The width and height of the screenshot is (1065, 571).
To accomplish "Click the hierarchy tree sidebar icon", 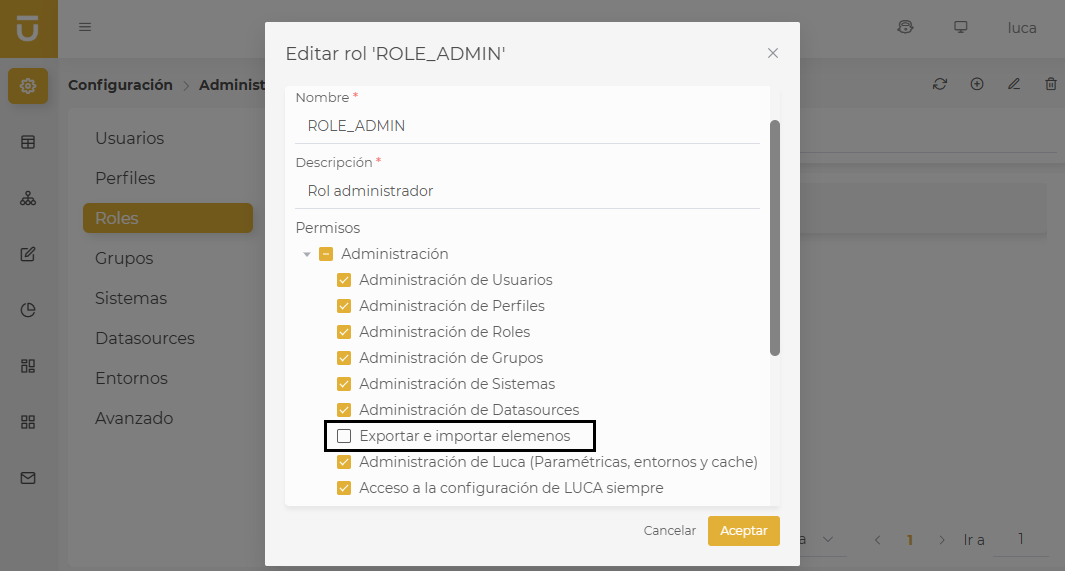I will tap(28, 198).
